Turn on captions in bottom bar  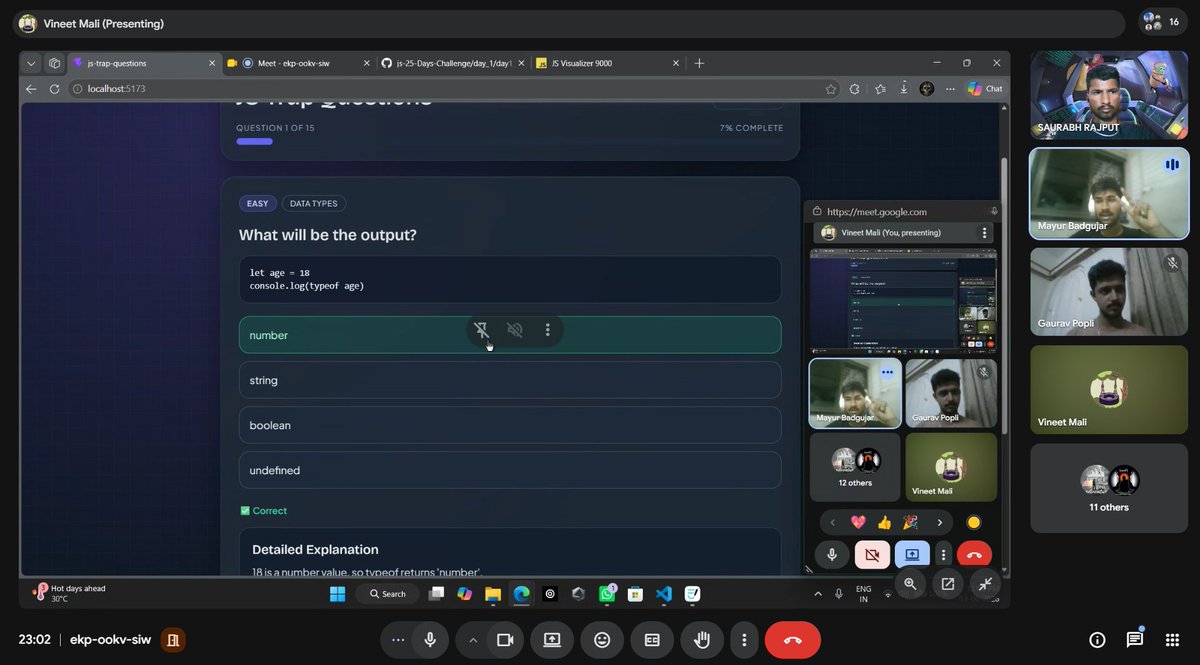click(652, 640)
